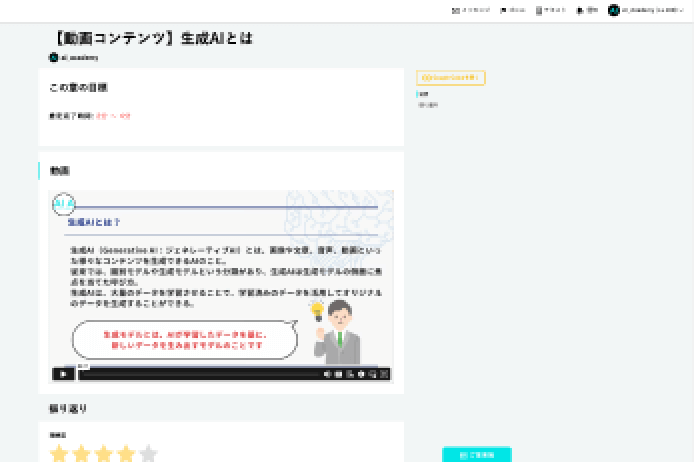Play the 生成AIとは video
694x462 pixels.
point(62,374)
